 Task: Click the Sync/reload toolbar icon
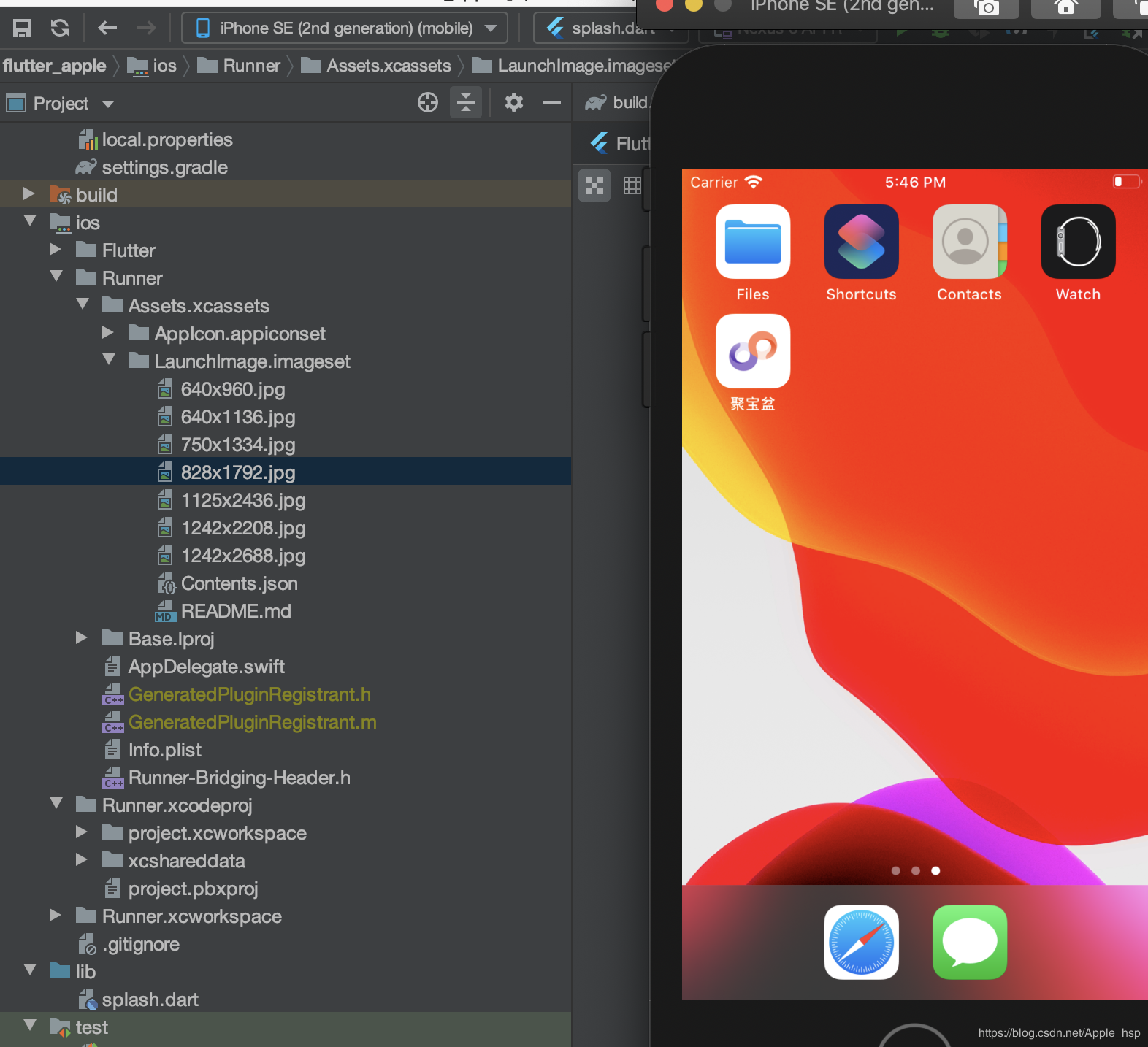coord(60,28)
